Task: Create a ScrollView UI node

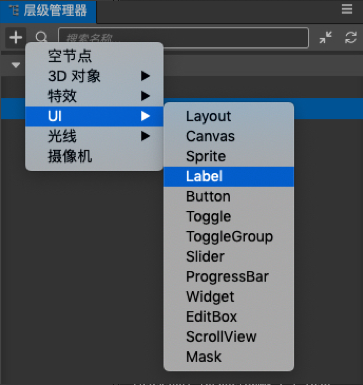Action: (229, 337)
